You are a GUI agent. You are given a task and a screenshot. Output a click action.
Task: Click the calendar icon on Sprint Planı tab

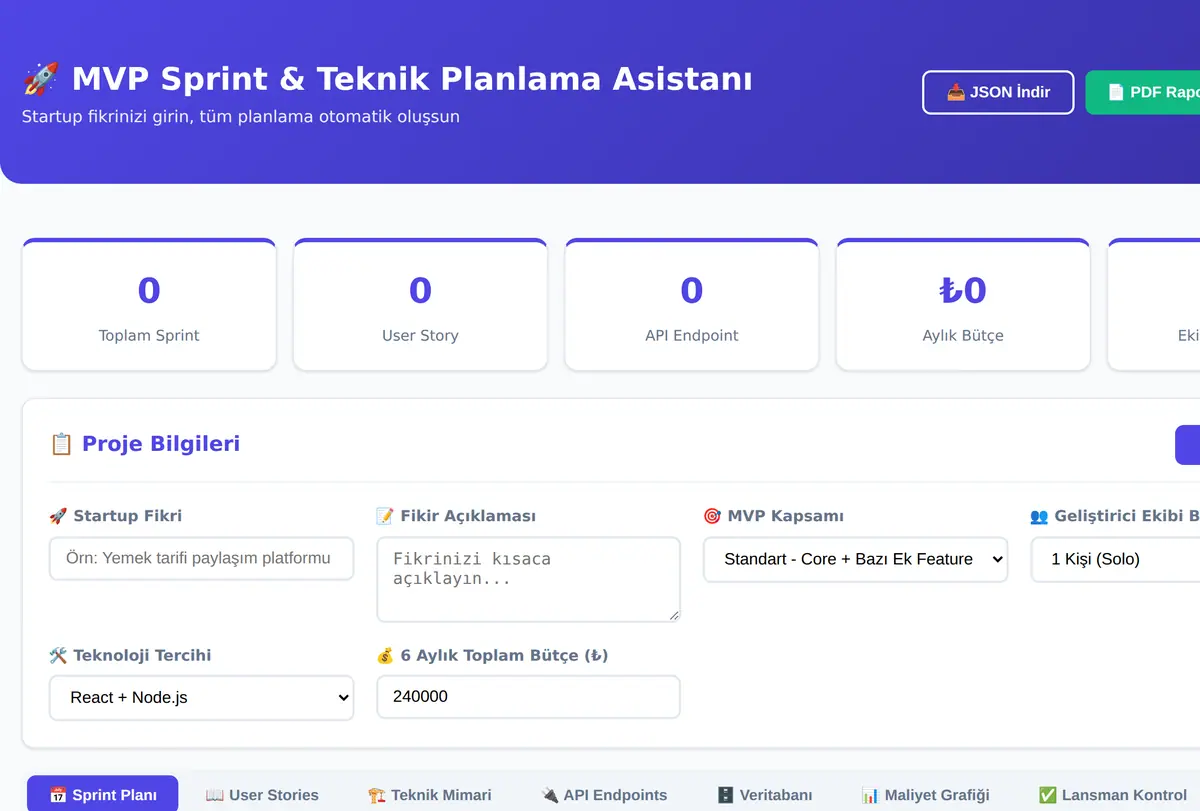point(58,795)
